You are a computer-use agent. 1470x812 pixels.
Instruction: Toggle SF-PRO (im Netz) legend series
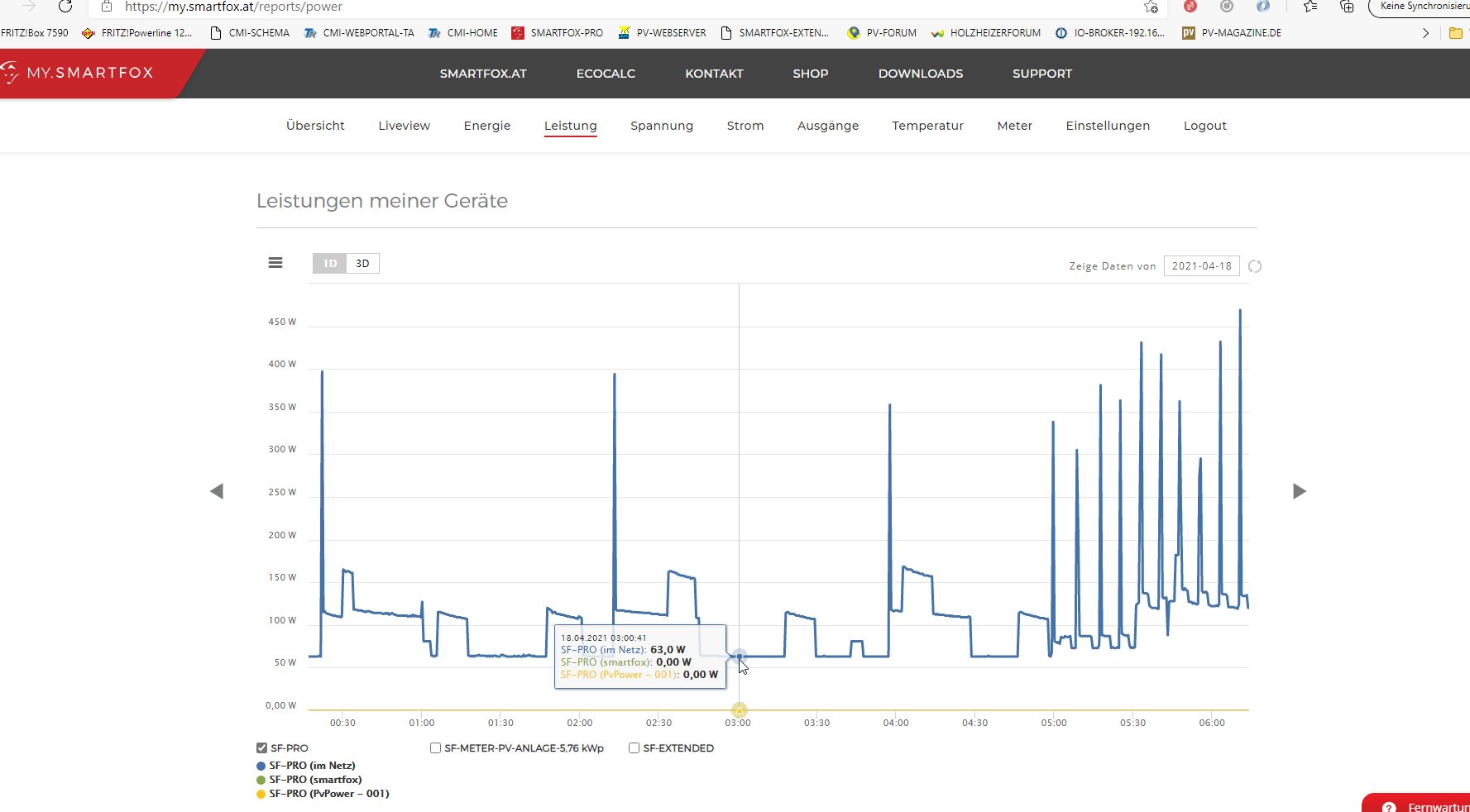point(306,766)
